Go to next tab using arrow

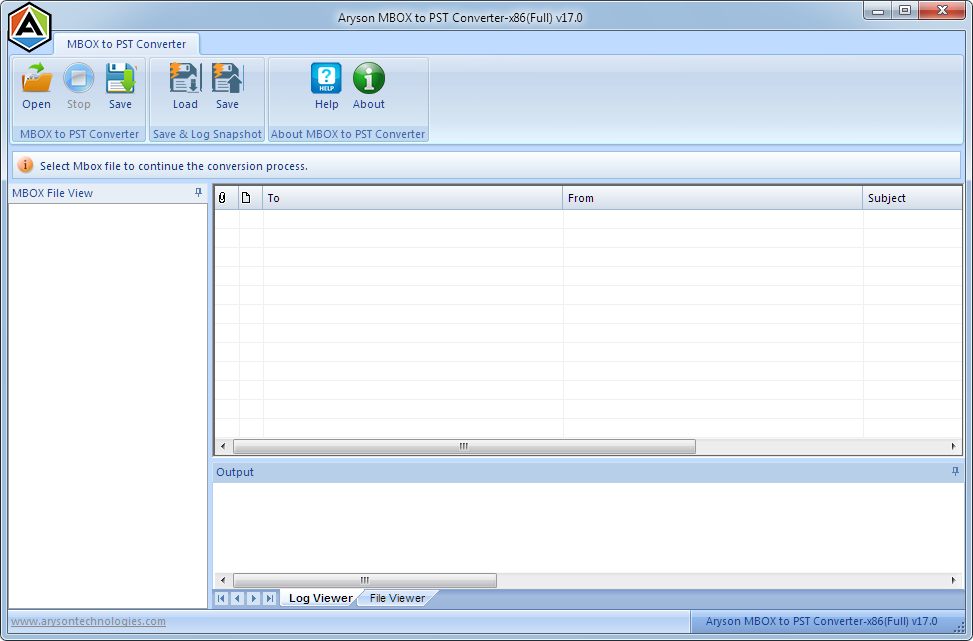coord(253,598)
